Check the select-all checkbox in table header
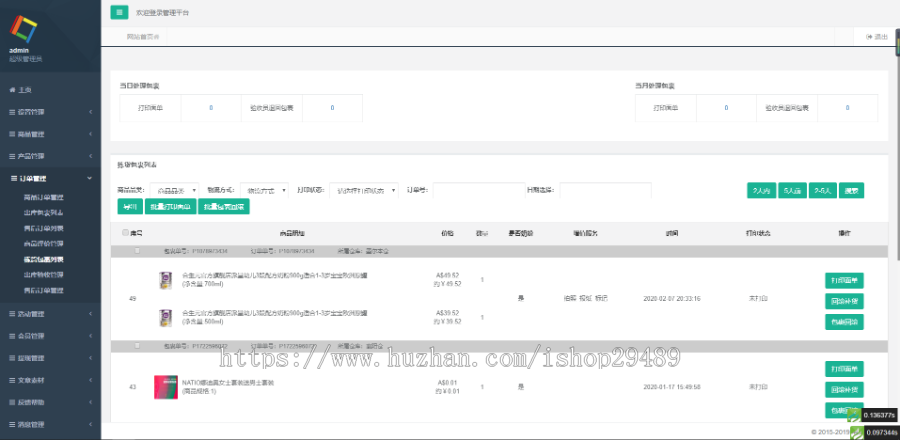The height and width of the screenshot is (440, 900). [x=125, y=233]
